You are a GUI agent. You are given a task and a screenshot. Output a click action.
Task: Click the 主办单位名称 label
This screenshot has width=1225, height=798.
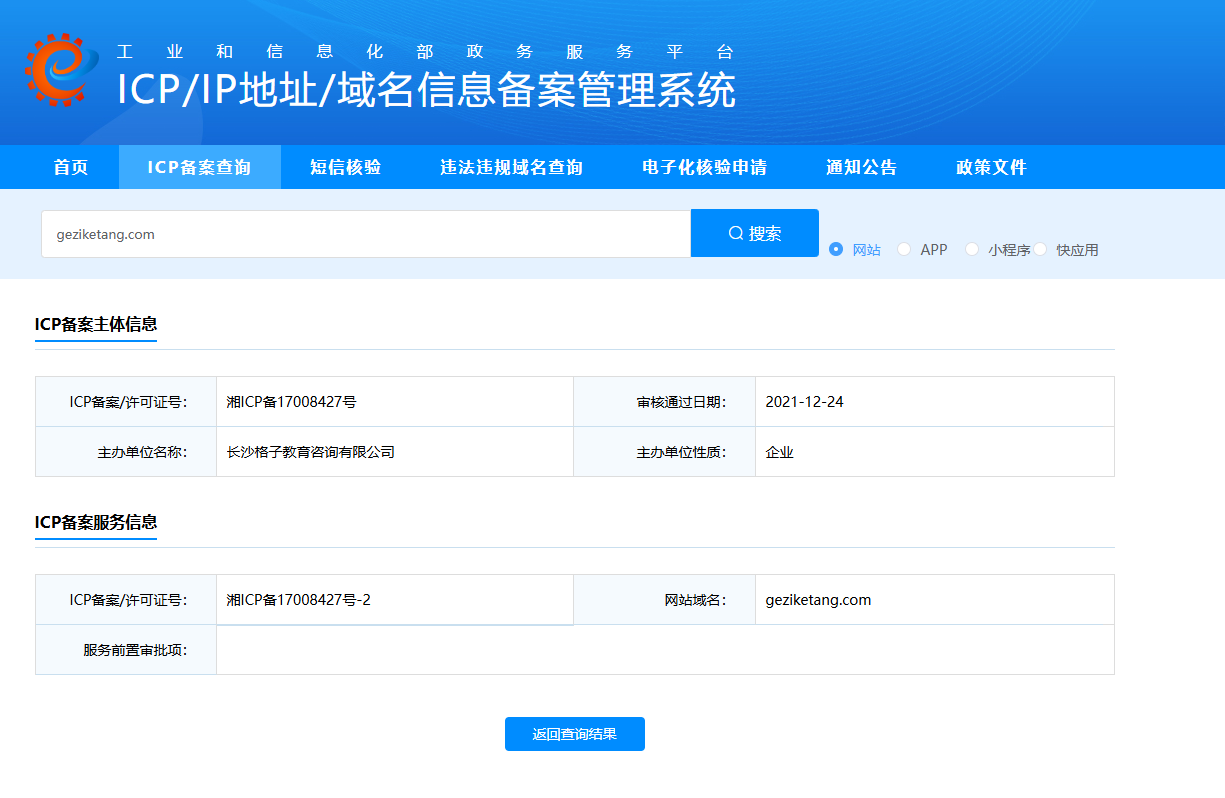coord(143,452)
